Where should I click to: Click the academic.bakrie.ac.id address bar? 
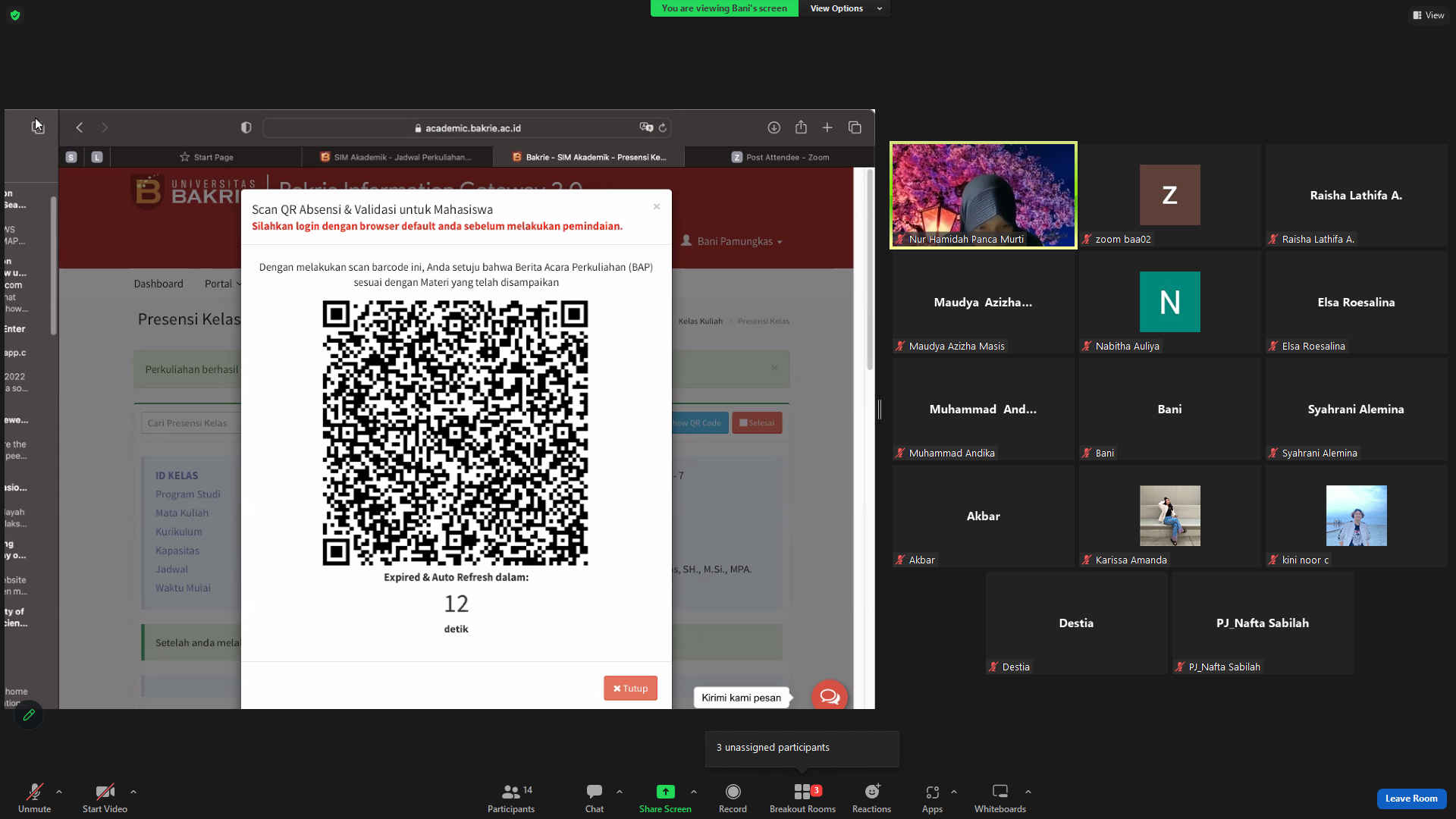[468, 128]
